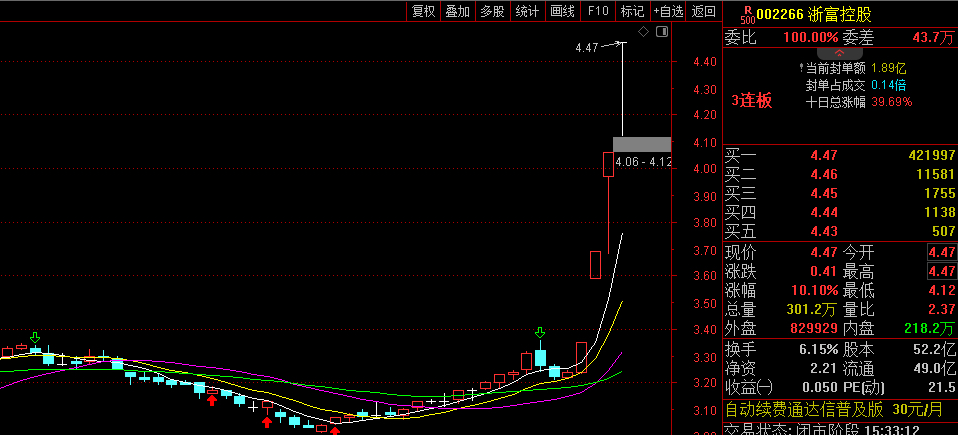Image resolution: width=958 pixels, height=435 pixels.
Task: Click the 内盘 218.2万 value
Action: [x=929, y=328]
